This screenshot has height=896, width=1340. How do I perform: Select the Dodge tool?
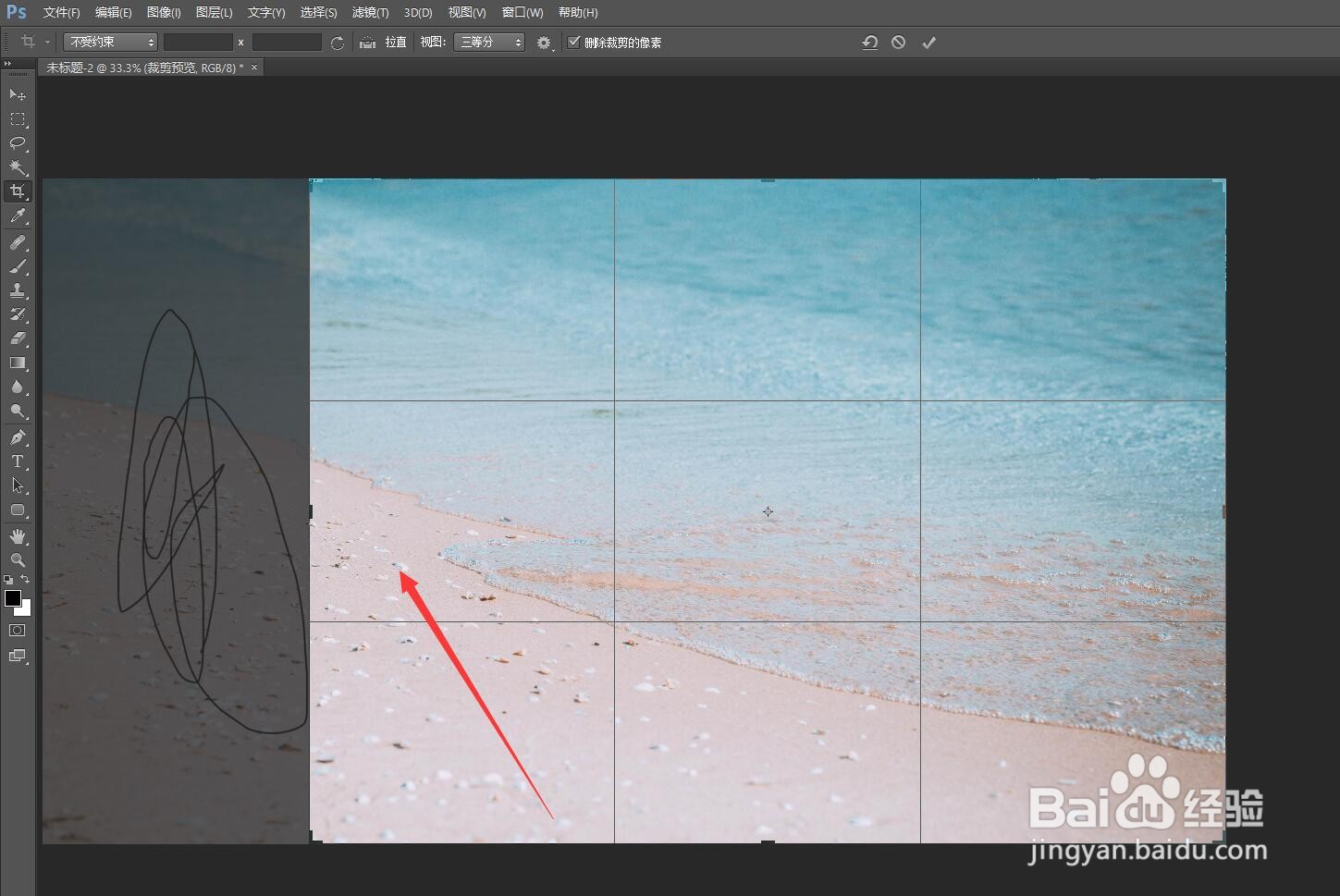tap(17, 411)
